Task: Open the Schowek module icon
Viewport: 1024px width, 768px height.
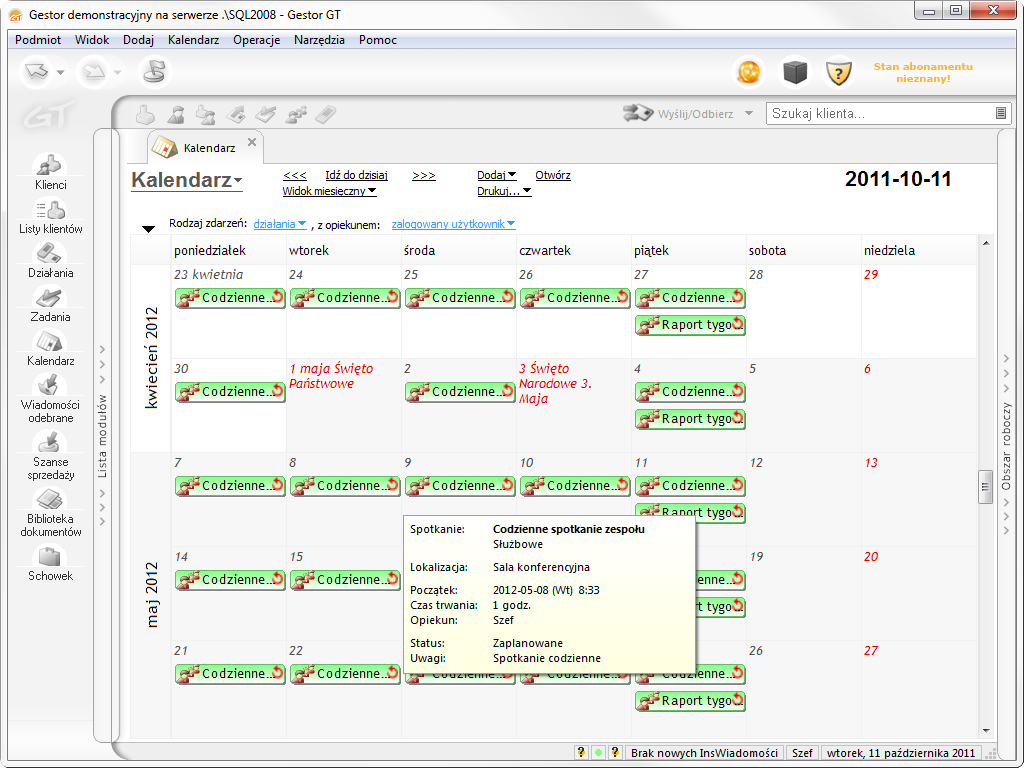Action: 50,558
